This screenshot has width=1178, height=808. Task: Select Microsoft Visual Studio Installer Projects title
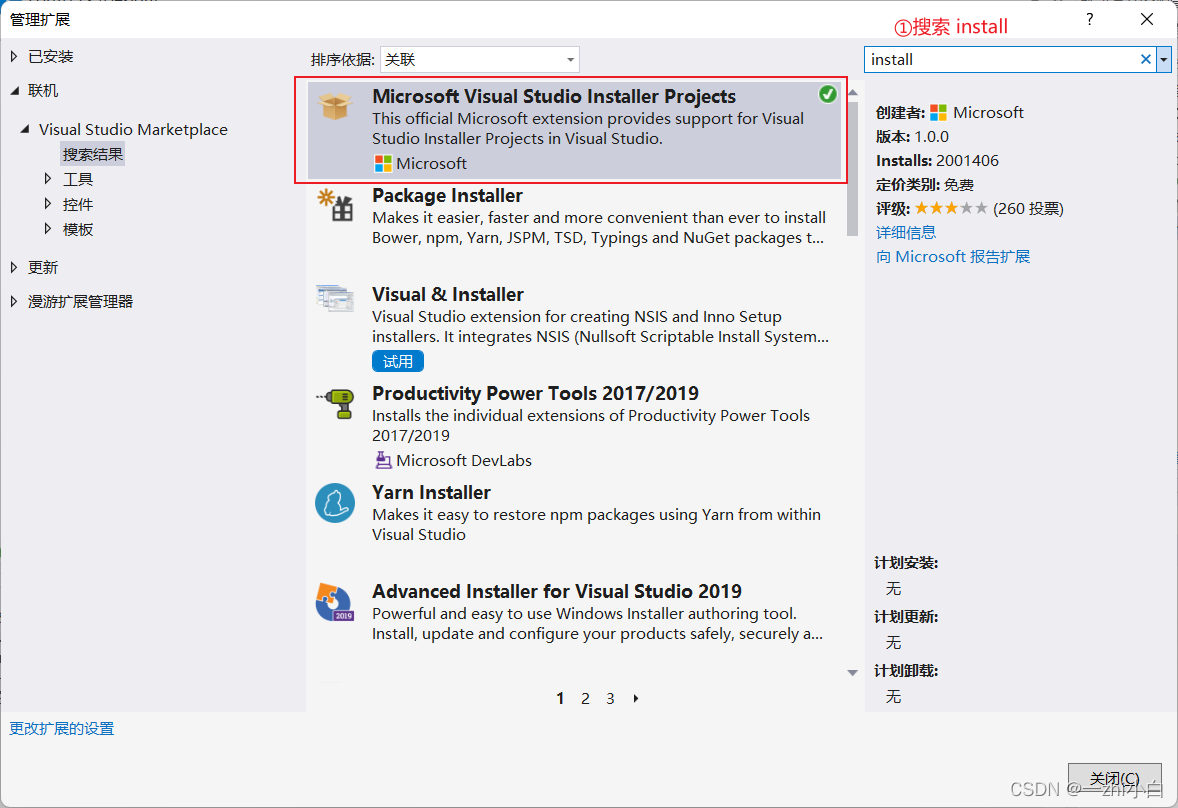(554, 96)
